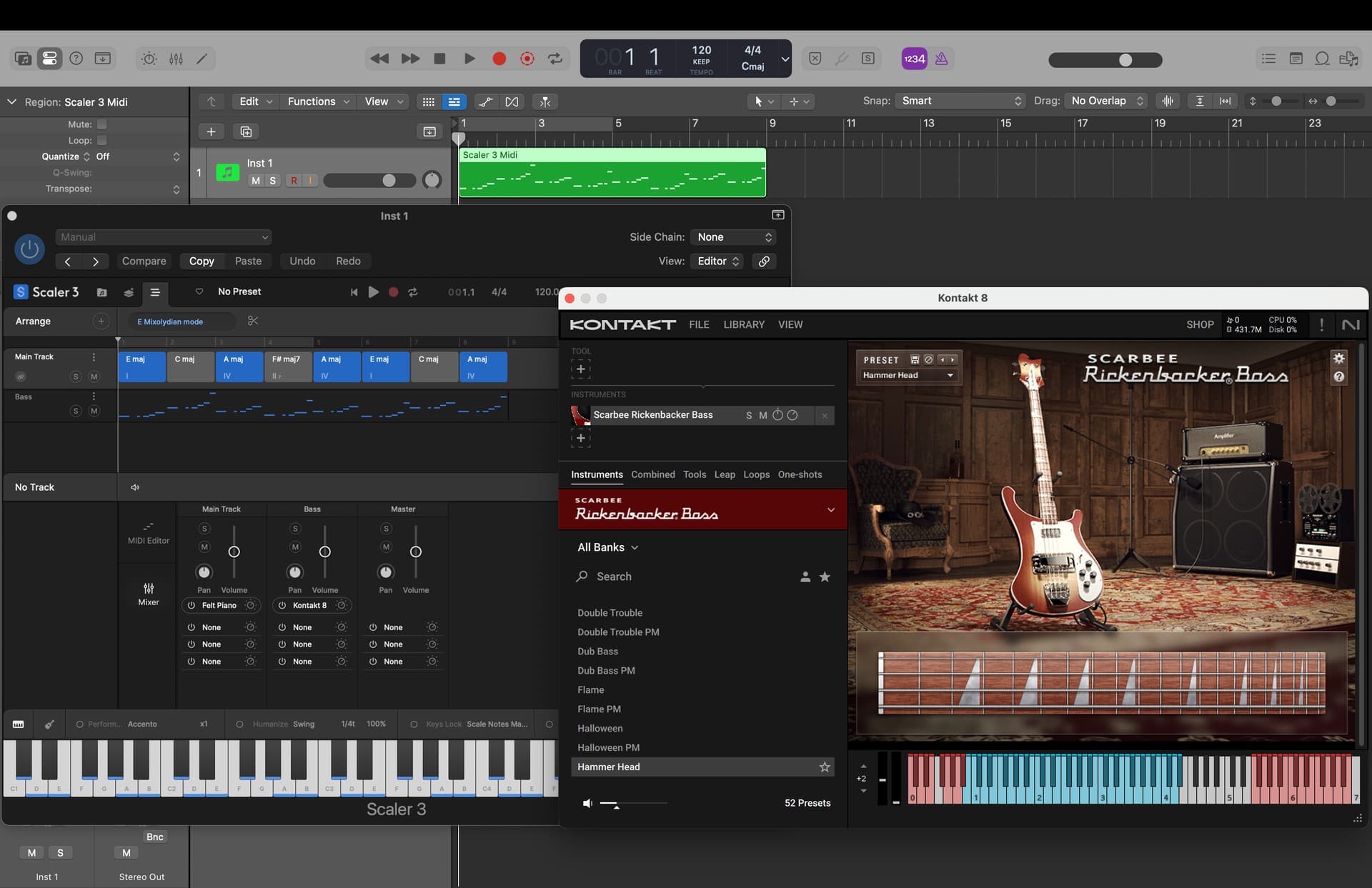Click the Duplicate Track icon
1372x888 pixels.
[x=246, y=131]
